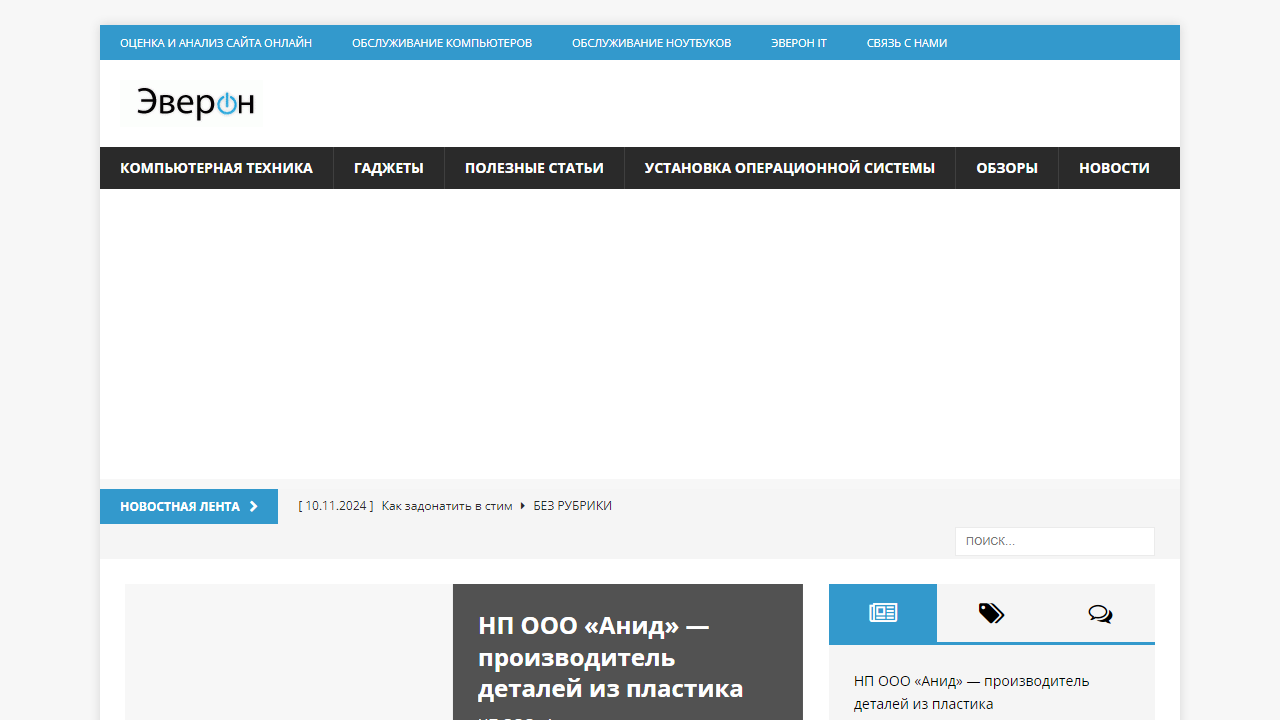
Task: Open ОЦЕНКА И АНАЛИЗ САЙТА ОНЛАЙН link
Action: 216,42
